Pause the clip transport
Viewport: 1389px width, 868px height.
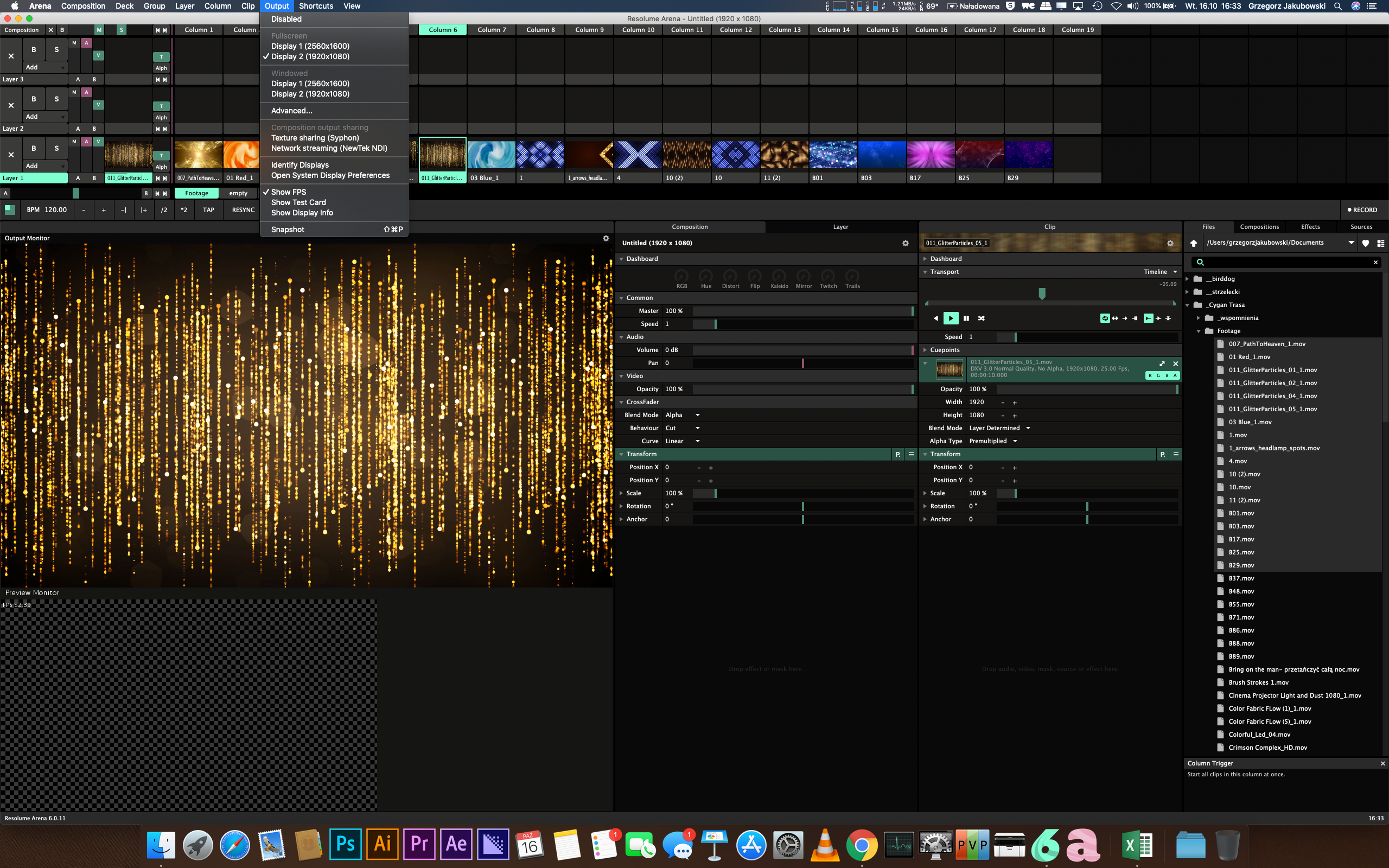pyautogui.click(x=966, y=318)
